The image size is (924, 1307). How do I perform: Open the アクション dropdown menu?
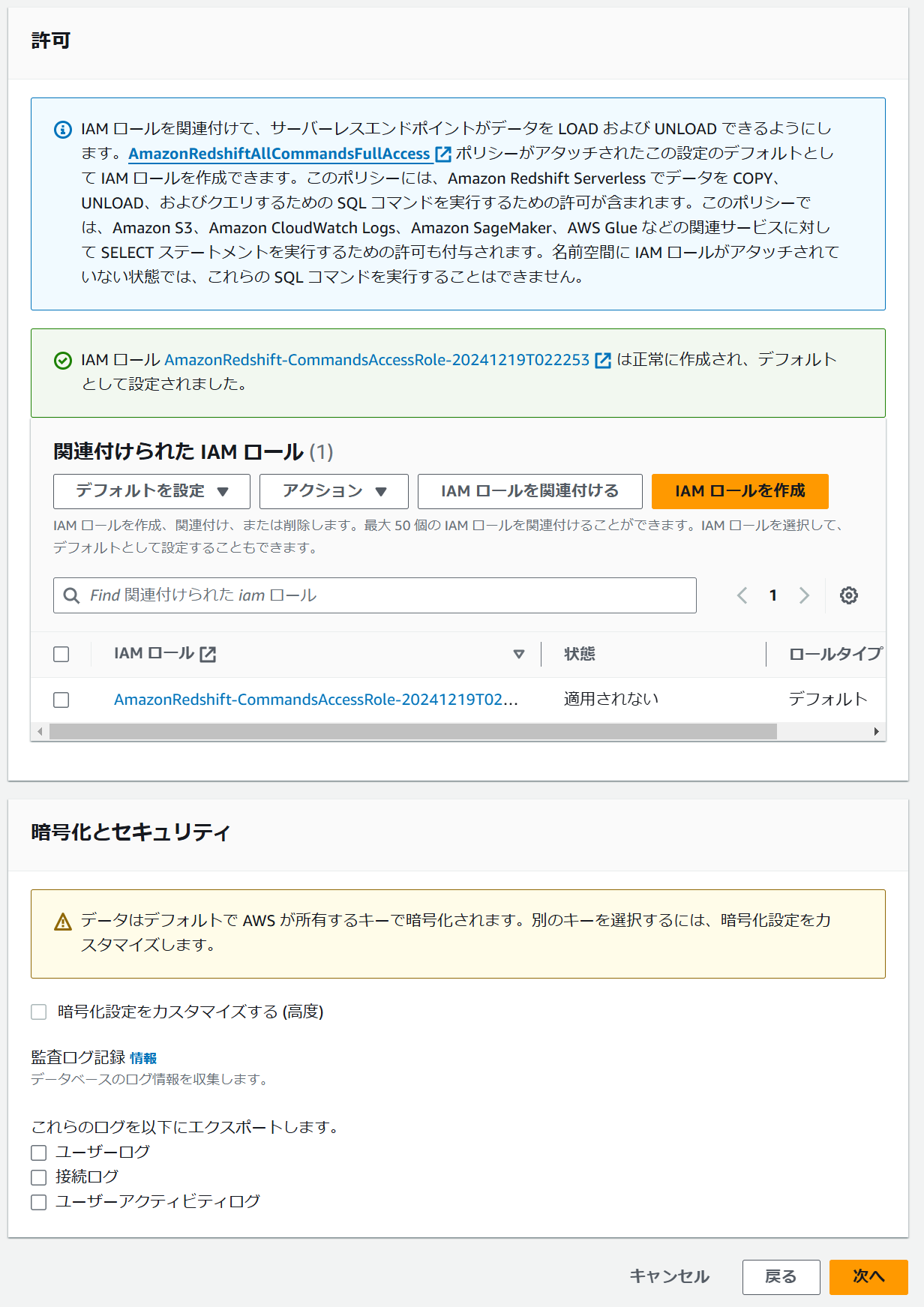[334, 491]
